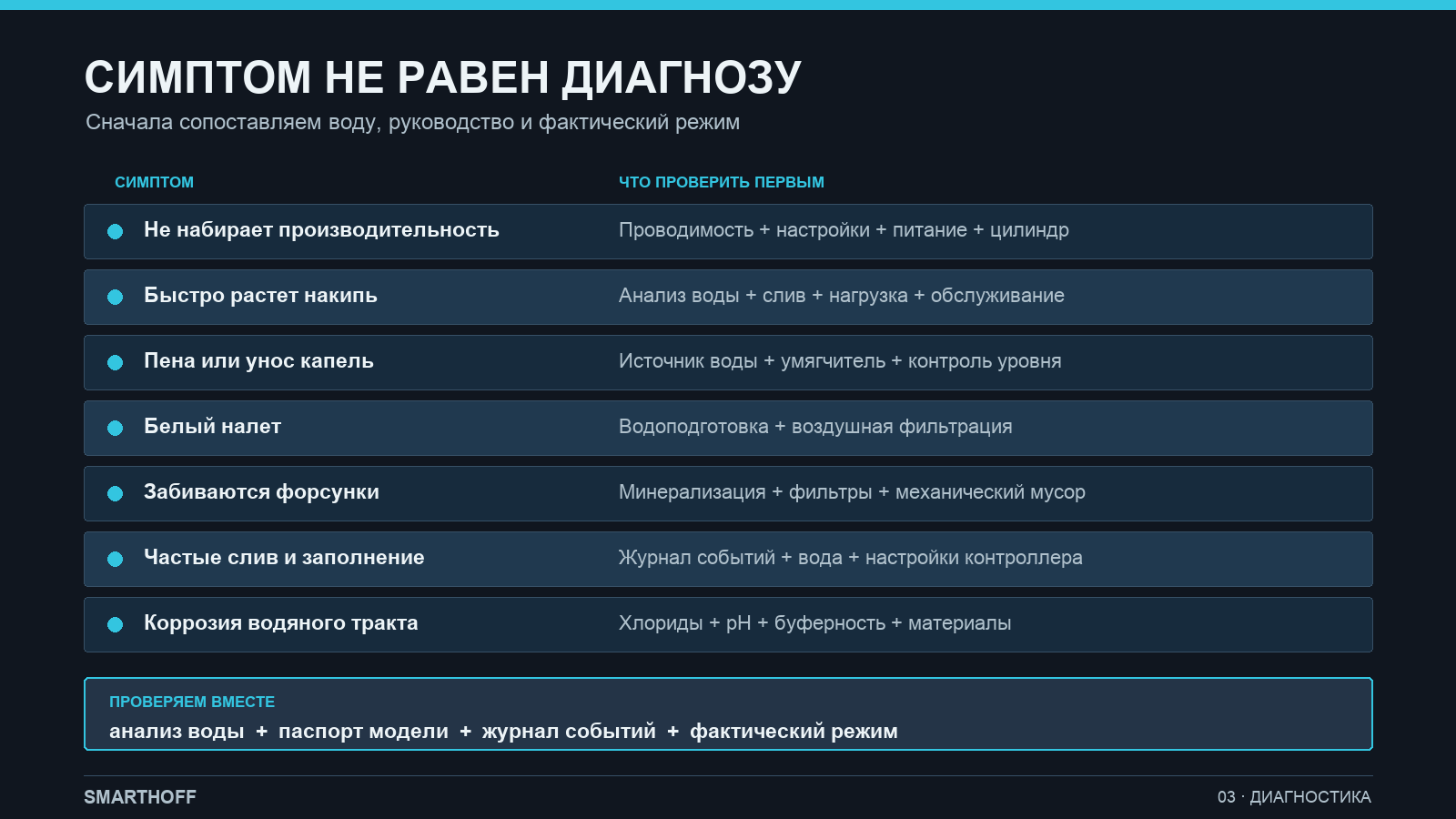Click "Хлориды + pH + буферность + материалы"
Image resolution: width=1456 pixels, height=819 pixels.
pos(814,623)
